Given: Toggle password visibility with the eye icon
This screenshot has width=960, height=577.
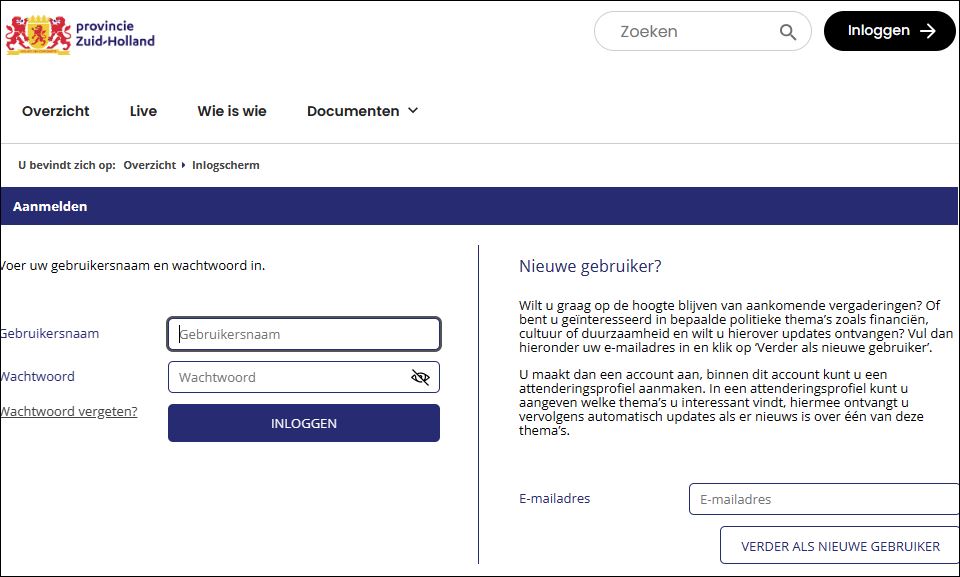Looking at the screenshot, I should click(x=420, y=377).
